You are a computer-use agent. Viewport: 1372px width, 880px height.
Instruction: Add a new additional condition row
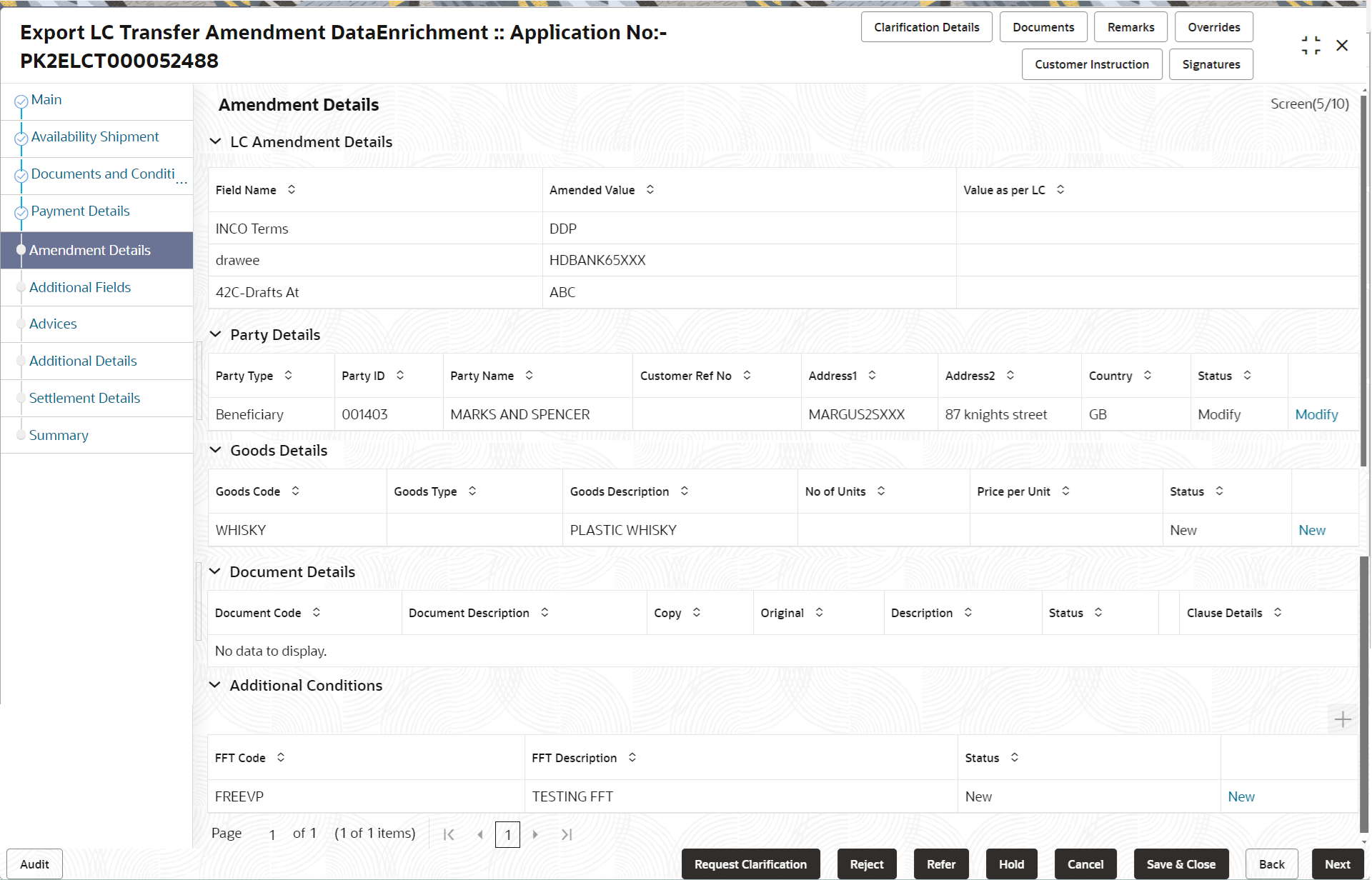click(x=1343, y=719)
